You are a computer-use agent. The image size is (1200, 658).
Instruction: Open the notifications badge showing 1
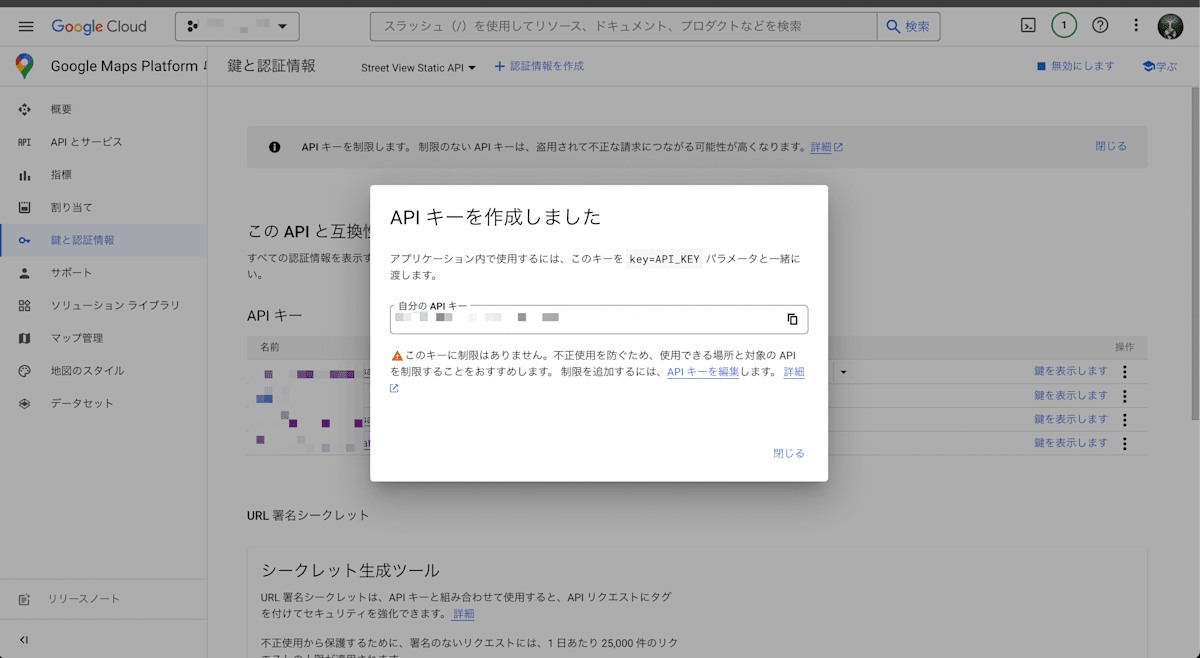(x=1064, y=26)
